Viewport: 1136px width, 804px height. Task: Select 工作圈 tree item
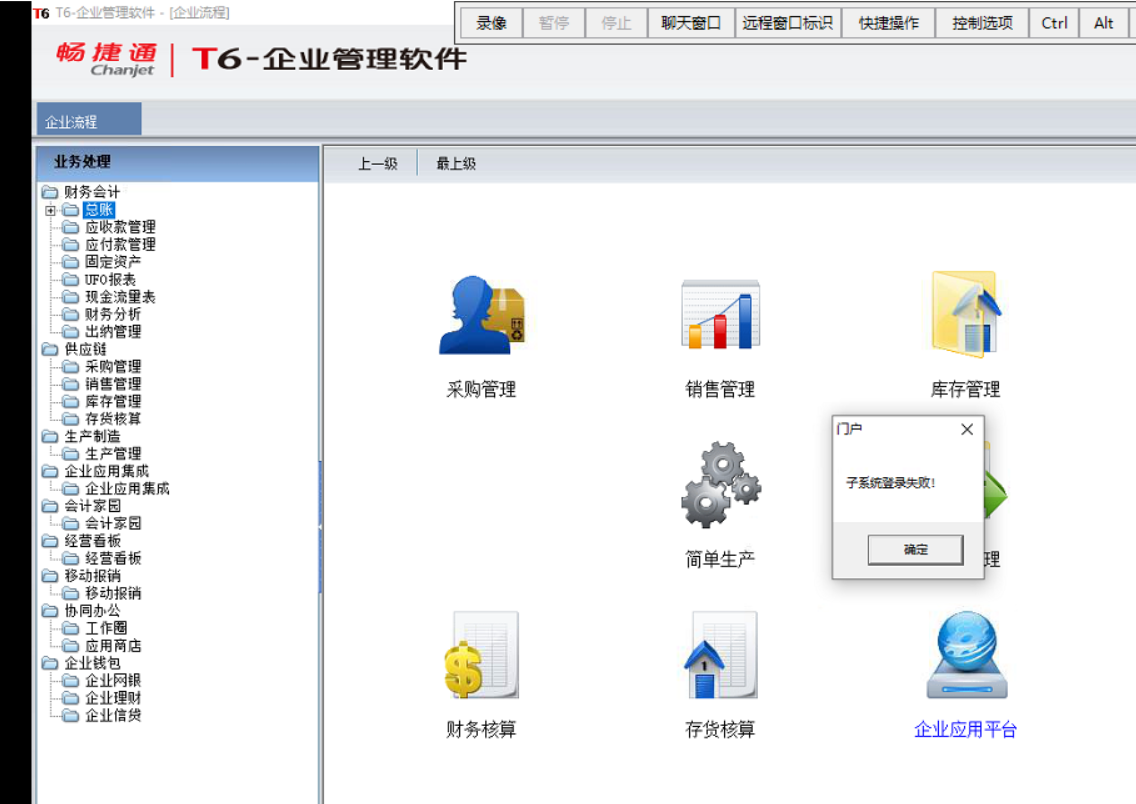[106, 628]
